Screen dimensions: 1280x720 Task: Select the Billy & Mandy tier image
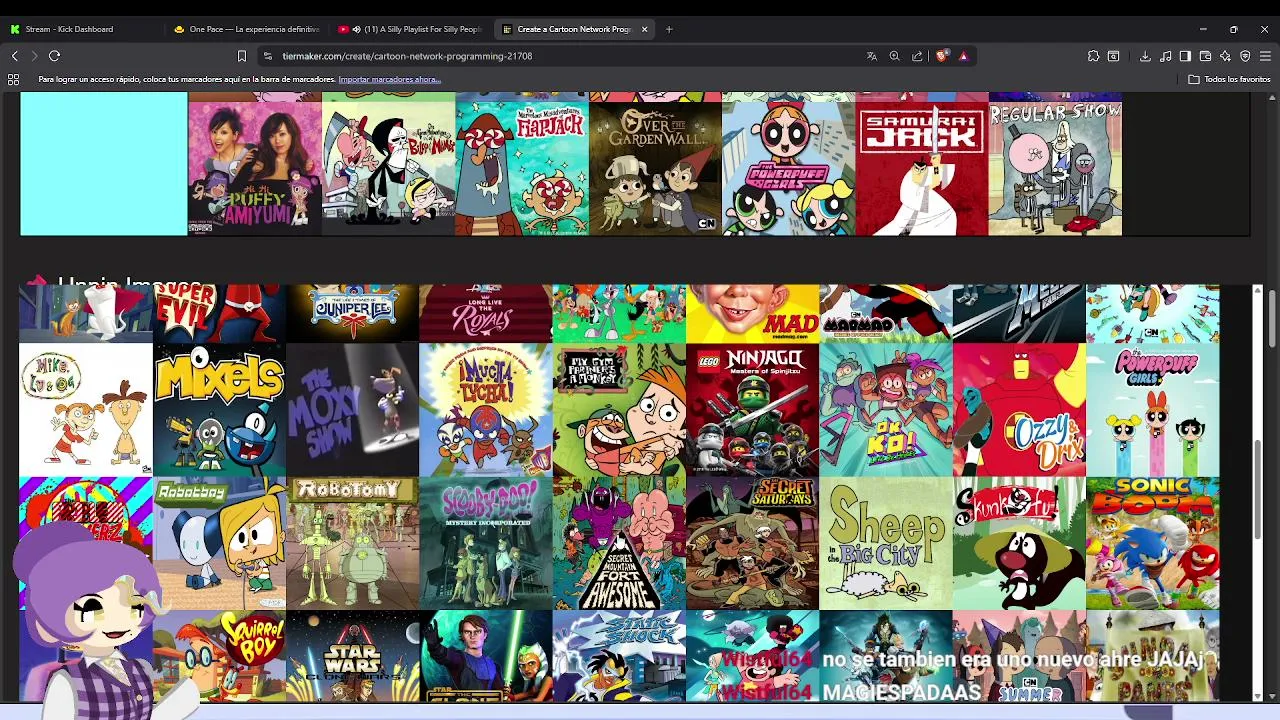[388, 169]
